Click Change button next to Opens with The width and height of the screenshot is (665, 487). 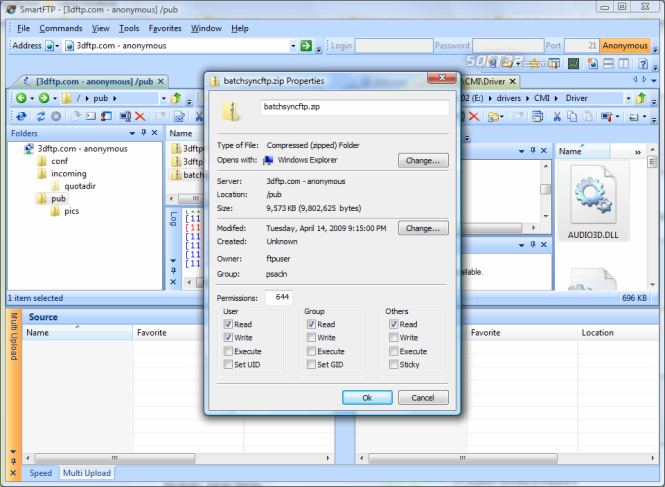[x=423, y=160]
